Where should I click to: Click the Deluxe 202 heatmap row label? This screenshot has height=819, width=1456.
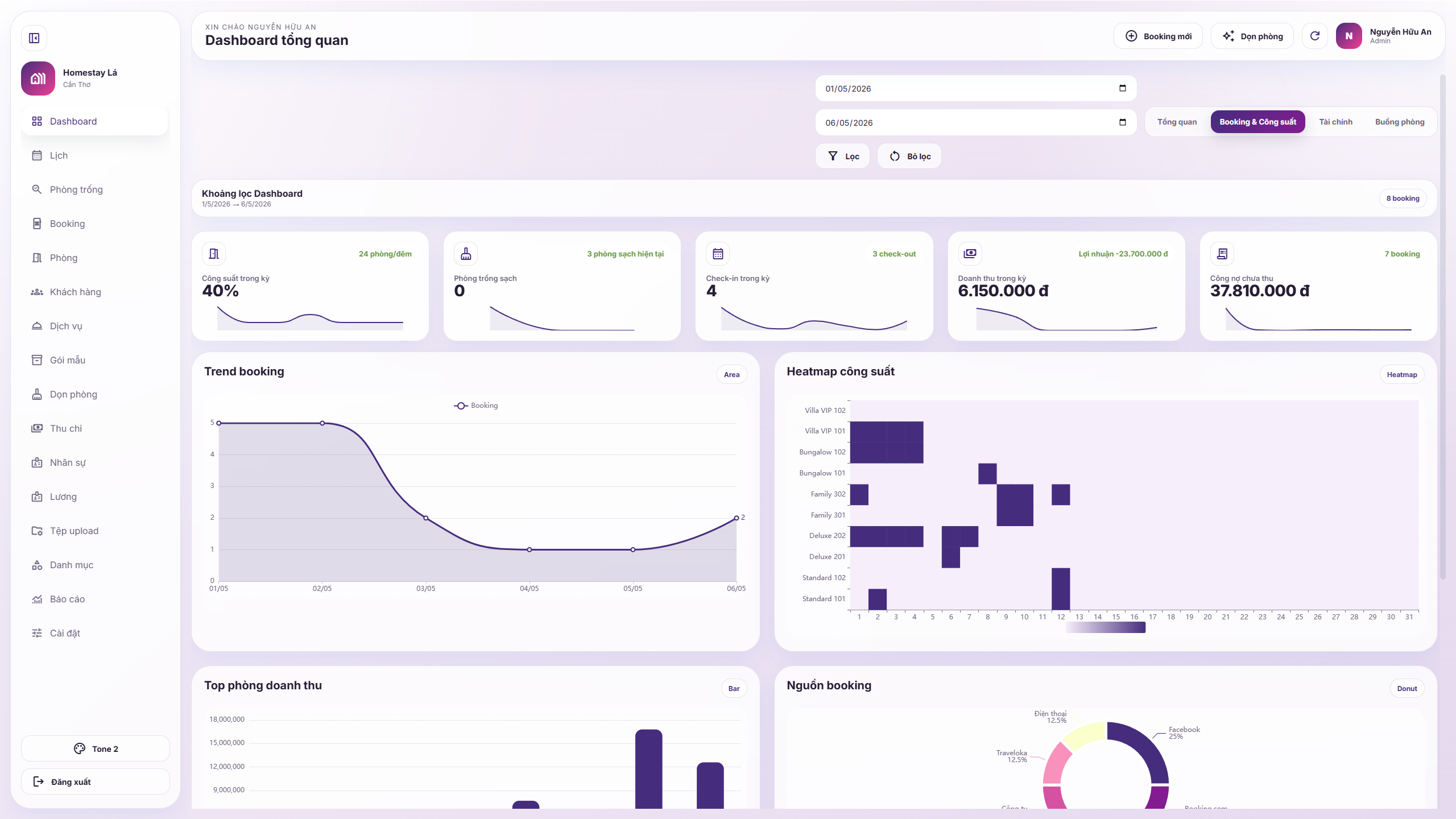827,536
